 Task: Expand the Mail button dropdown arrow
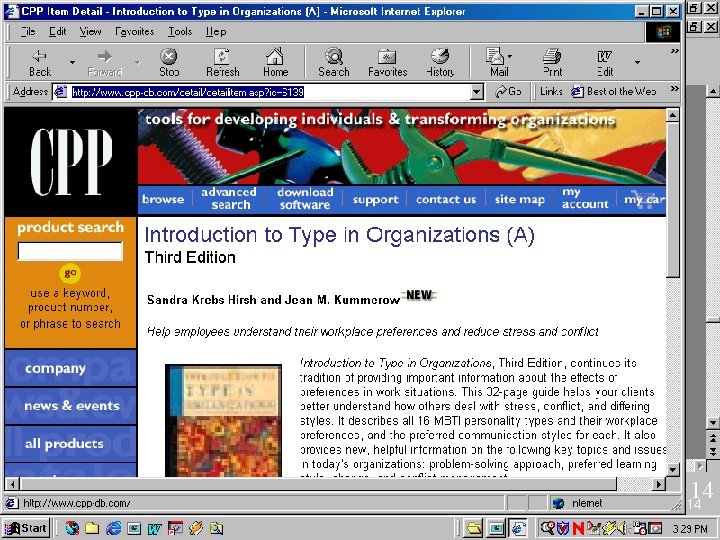pos(511,56)
